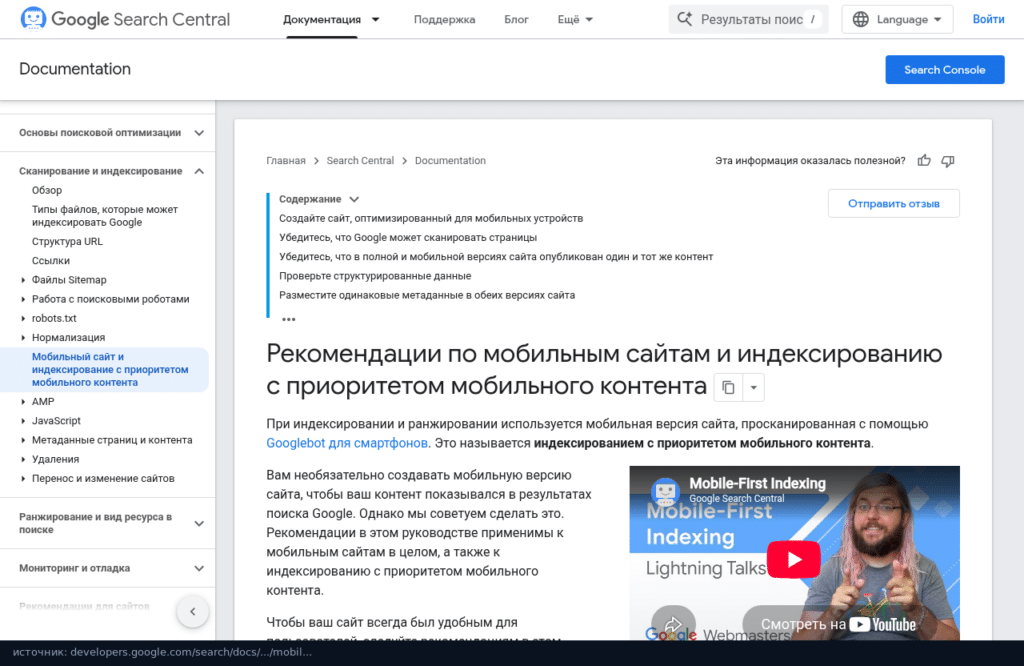Open dropdown arrow next to copy icon

pyautogui.click(x=754, y=387)
